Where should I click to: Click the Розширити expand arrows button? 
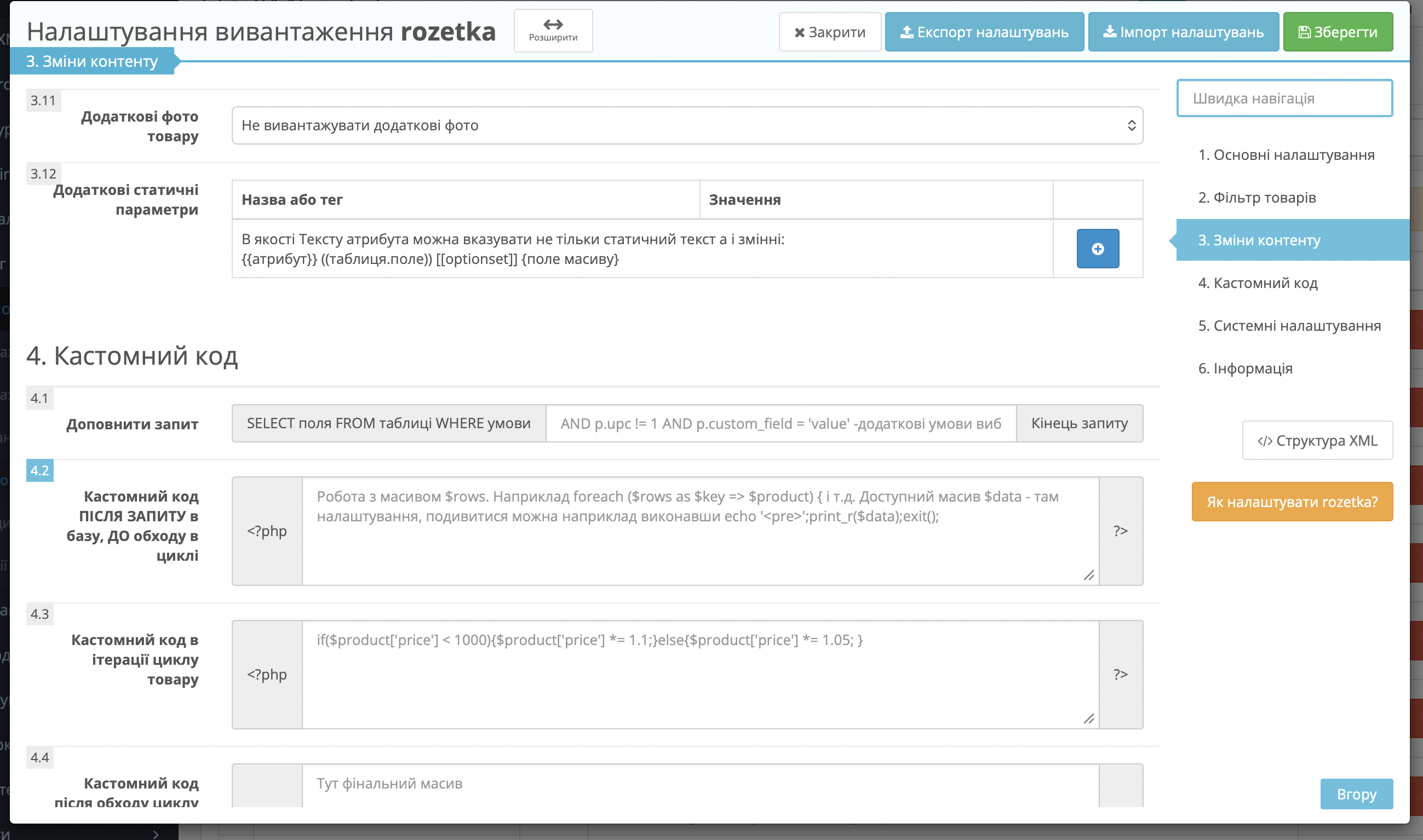pyautogui.click(x=553, y=31)
